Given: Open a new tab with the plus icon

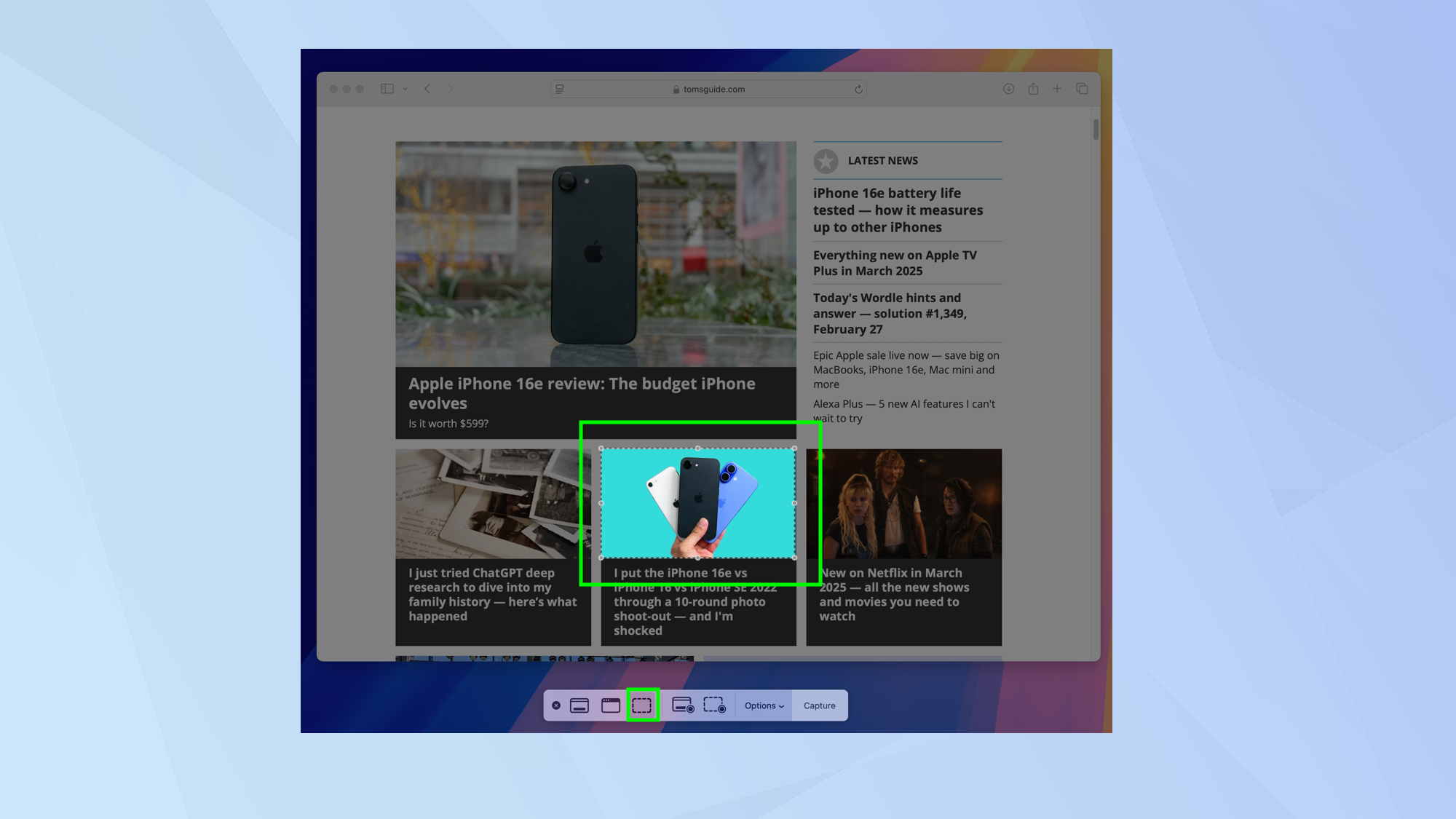Looking at the screenshot, I should coord(1058,88).
